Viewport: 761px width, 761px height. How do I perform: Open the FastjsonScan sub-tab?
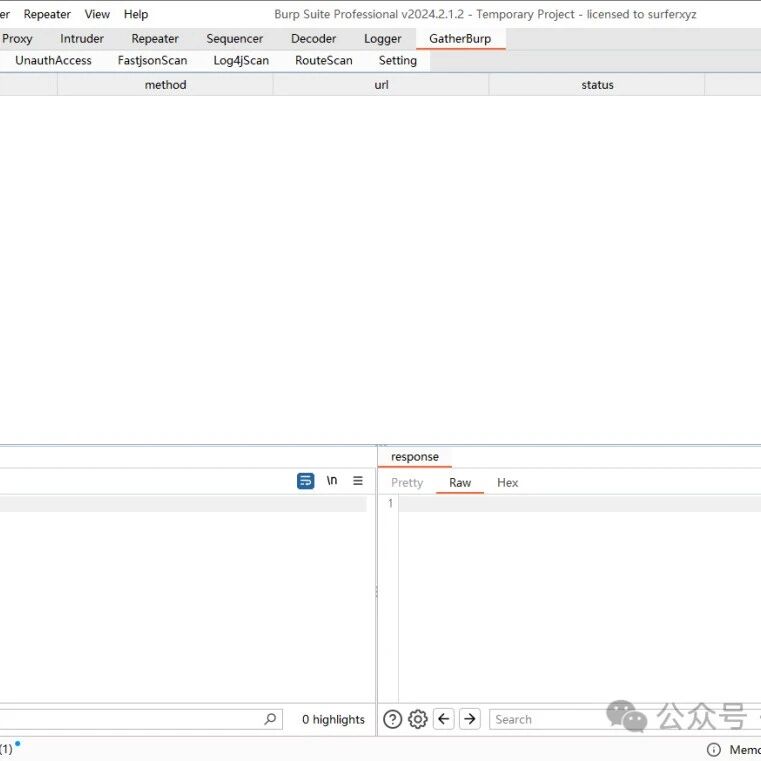coord(152,61)
